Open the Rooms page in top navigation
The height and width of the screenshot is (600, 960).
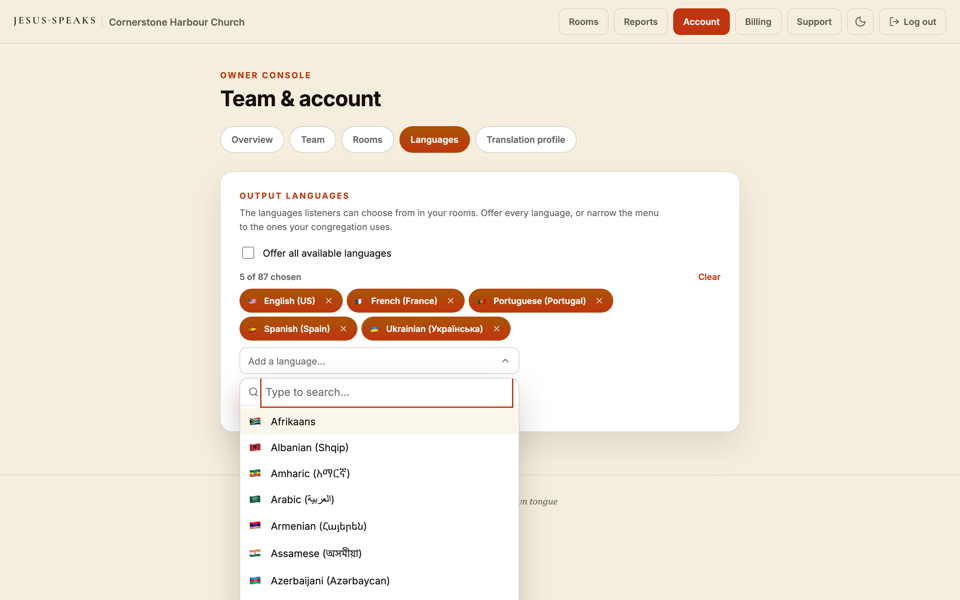point(583,21)
